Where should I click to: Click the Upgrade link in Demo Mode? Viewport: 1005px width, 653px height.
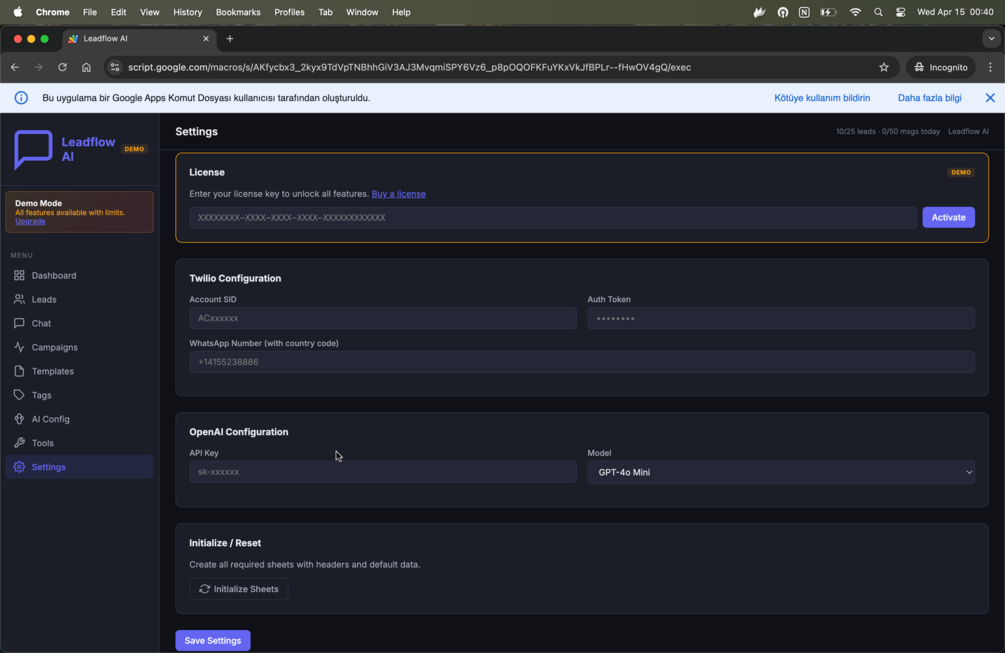point(30,221)
